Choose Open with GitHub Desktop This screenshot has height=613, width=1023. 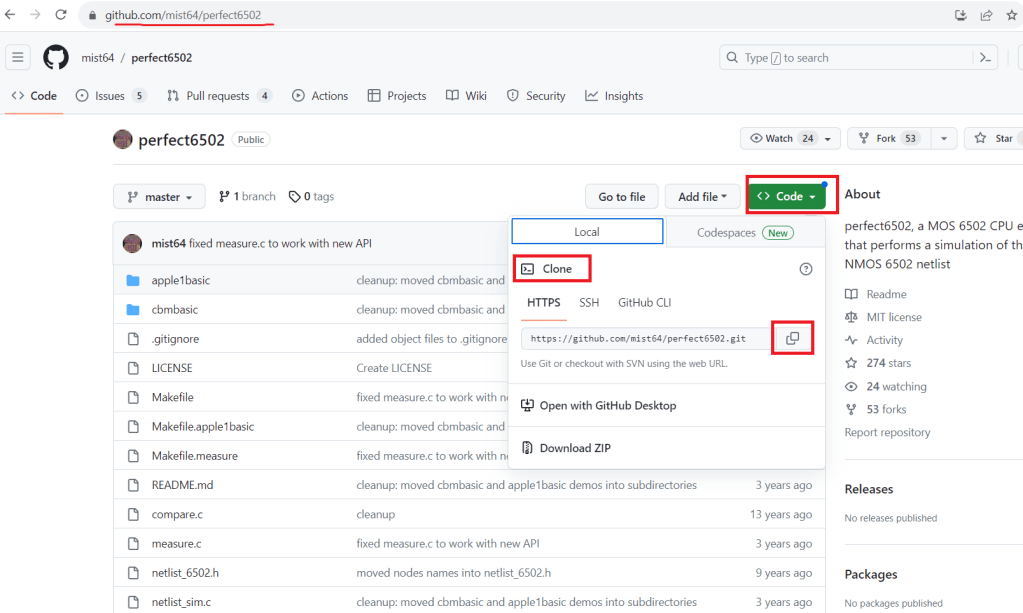point(607,406)
